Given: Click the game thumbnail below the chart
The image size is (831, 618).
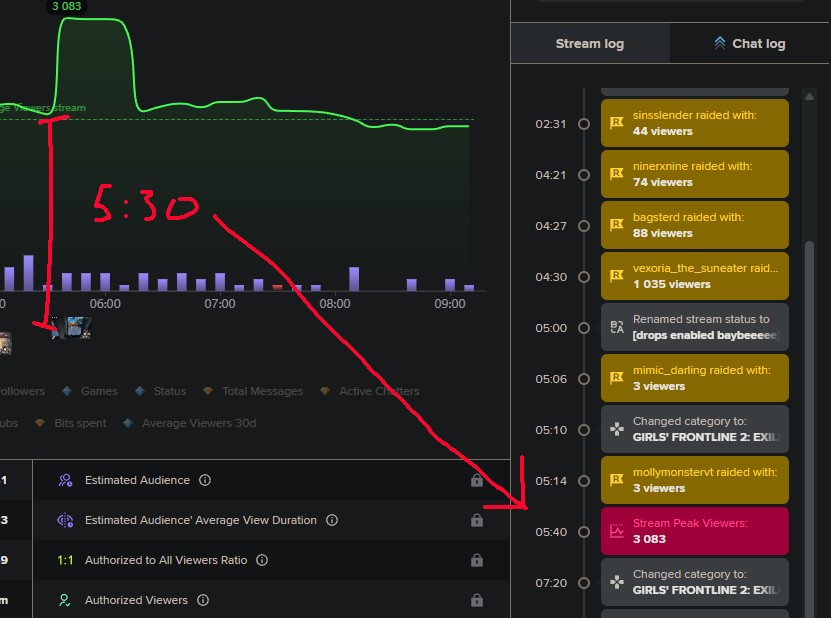Looking at the screenshot, I should (72, 327).
